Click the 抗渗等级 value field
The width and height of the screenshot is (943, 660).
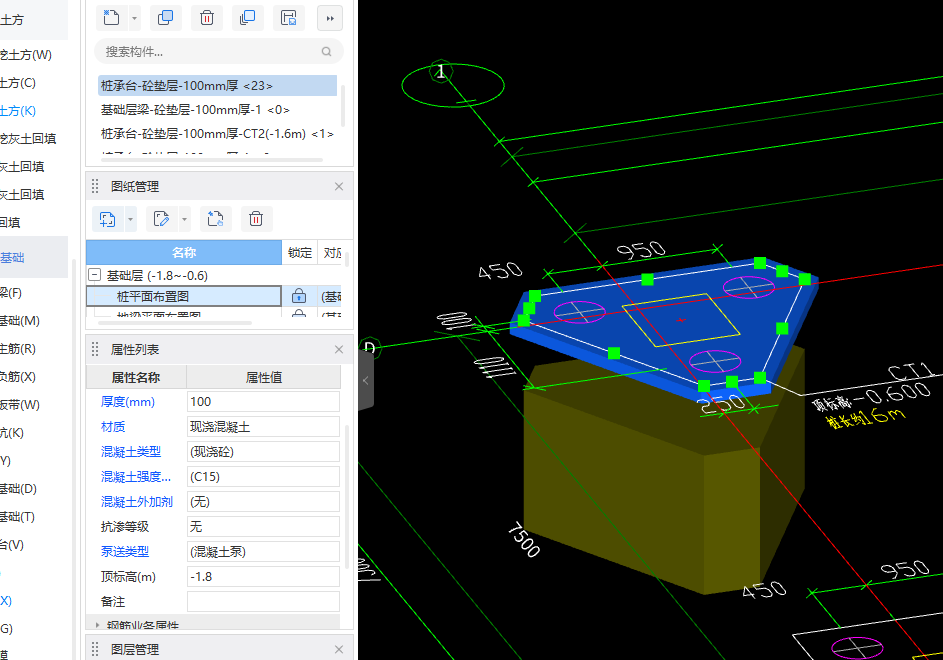click(x=263, y=526)
